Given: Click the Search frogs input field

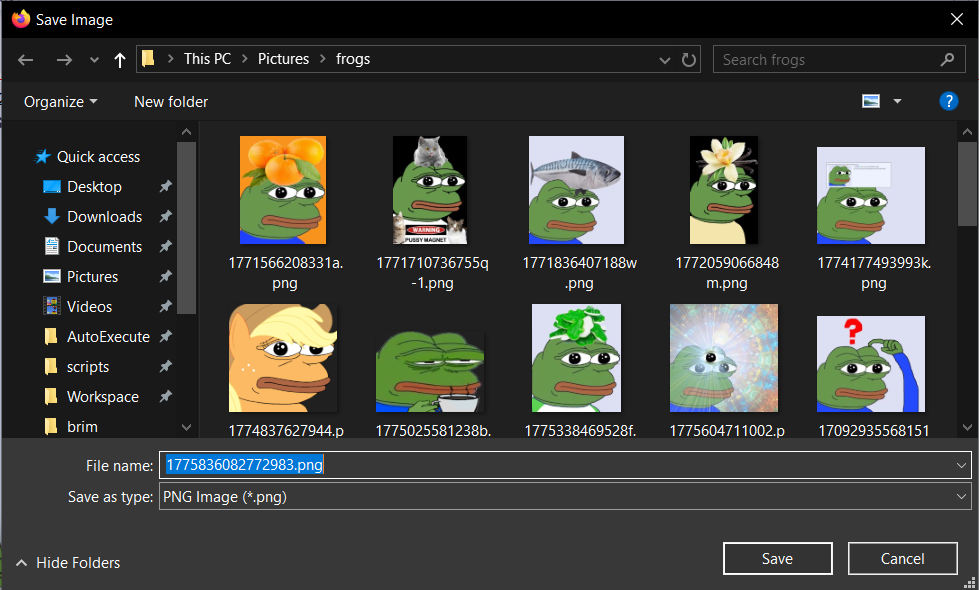Looking at the screenshot, I should (x=839, y=59).
